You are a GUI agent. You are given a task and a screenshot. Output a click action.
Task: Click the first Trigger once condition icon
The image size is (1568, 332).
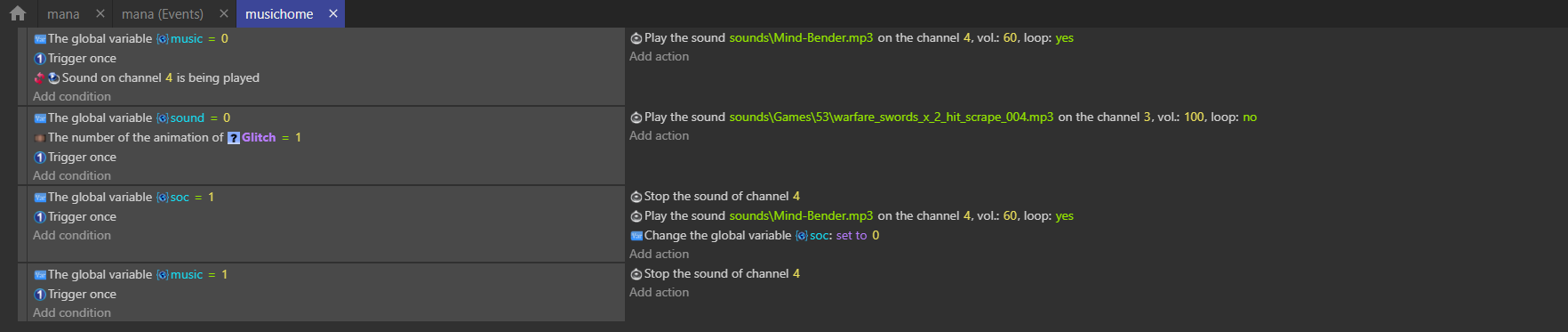point(40,59)
